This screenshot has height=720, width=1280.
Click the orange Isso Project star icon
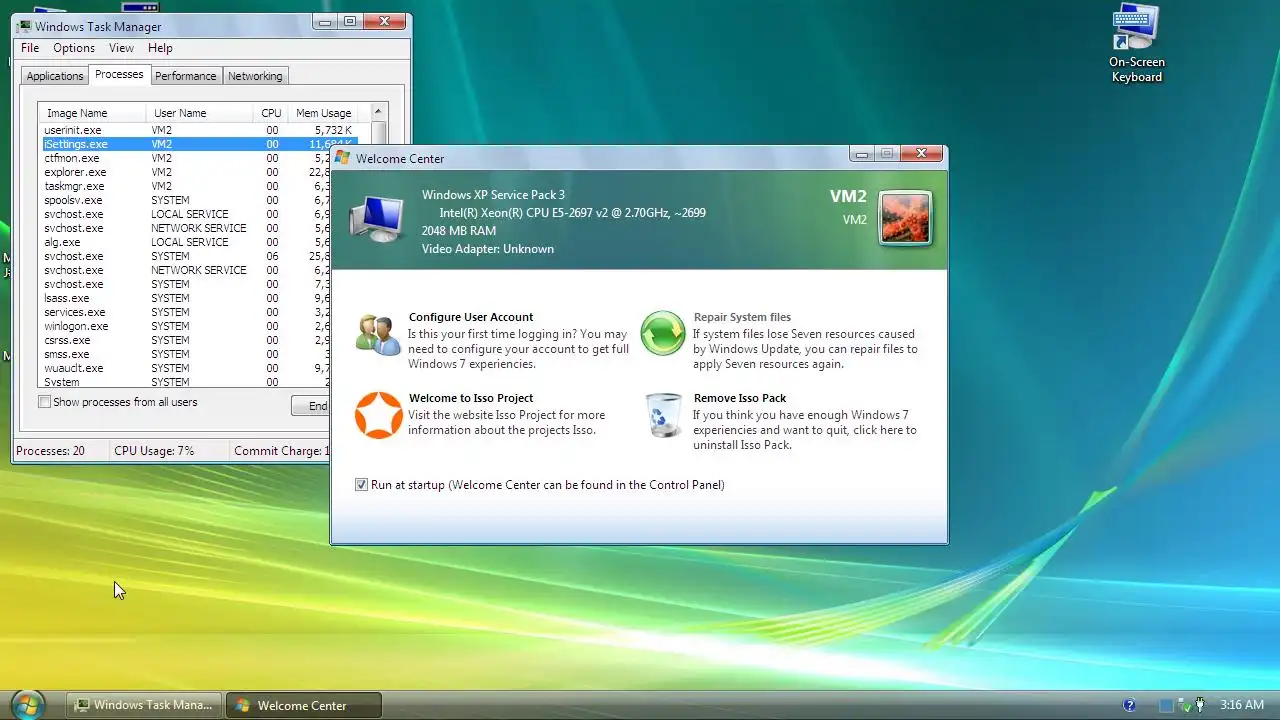[379, 415]
